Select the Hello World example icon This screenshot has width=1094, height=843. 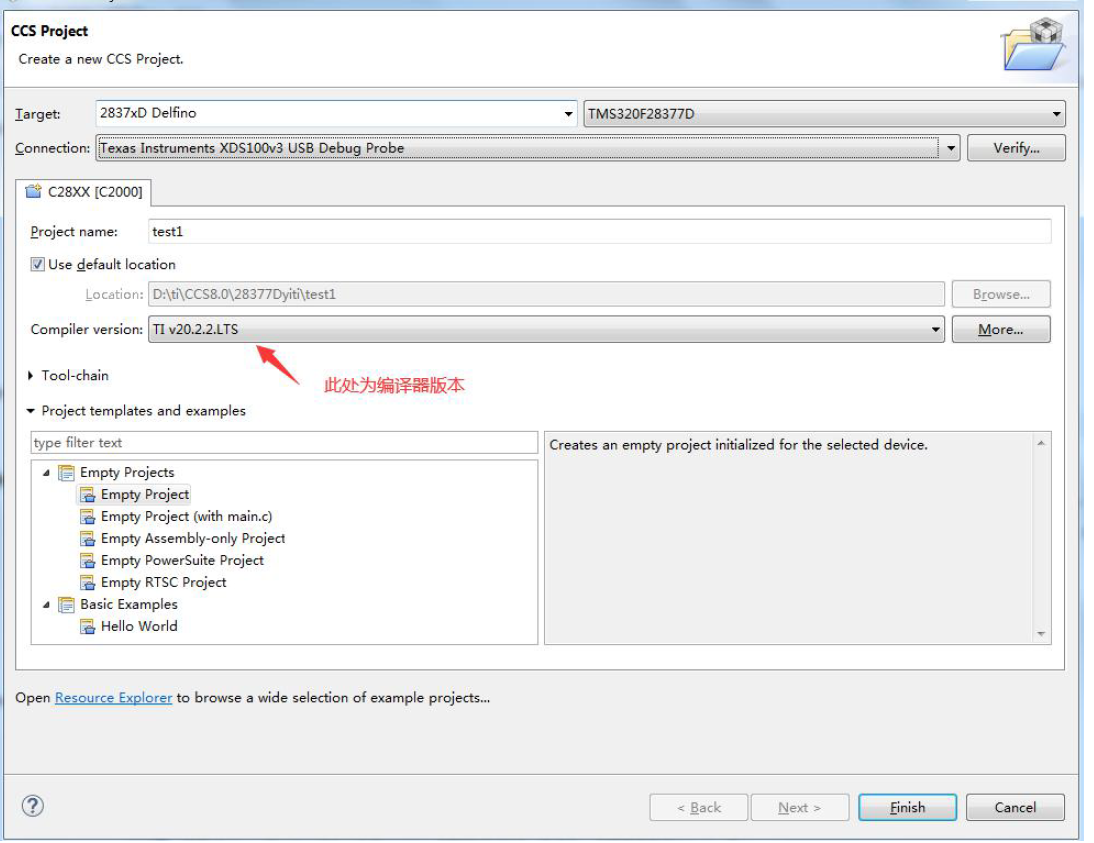point(88,627)
